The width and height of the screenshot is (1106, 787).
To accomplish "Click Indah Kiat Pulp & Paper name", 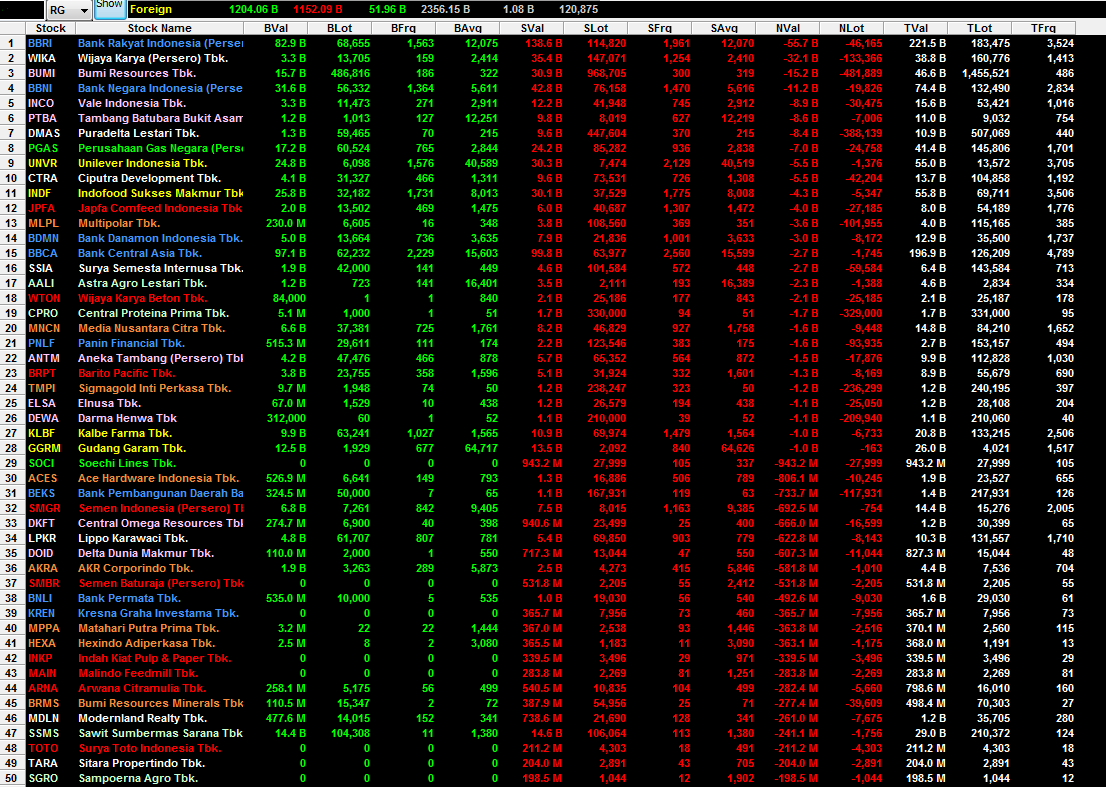I will click(154, 658).
